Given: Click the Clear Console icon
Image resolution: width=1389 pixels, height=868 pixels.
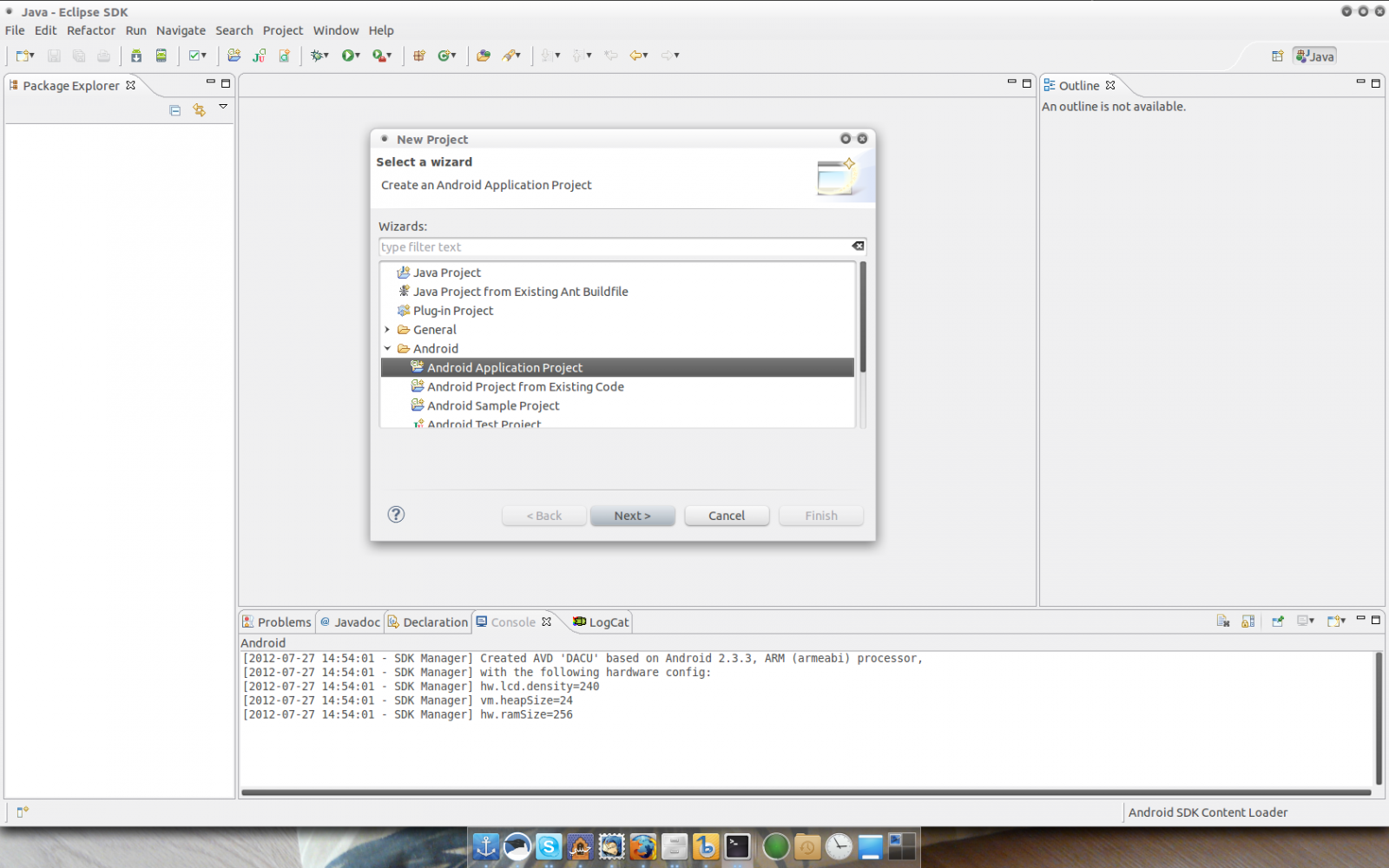Looking at the screenshot, I should click(1223, 621).
